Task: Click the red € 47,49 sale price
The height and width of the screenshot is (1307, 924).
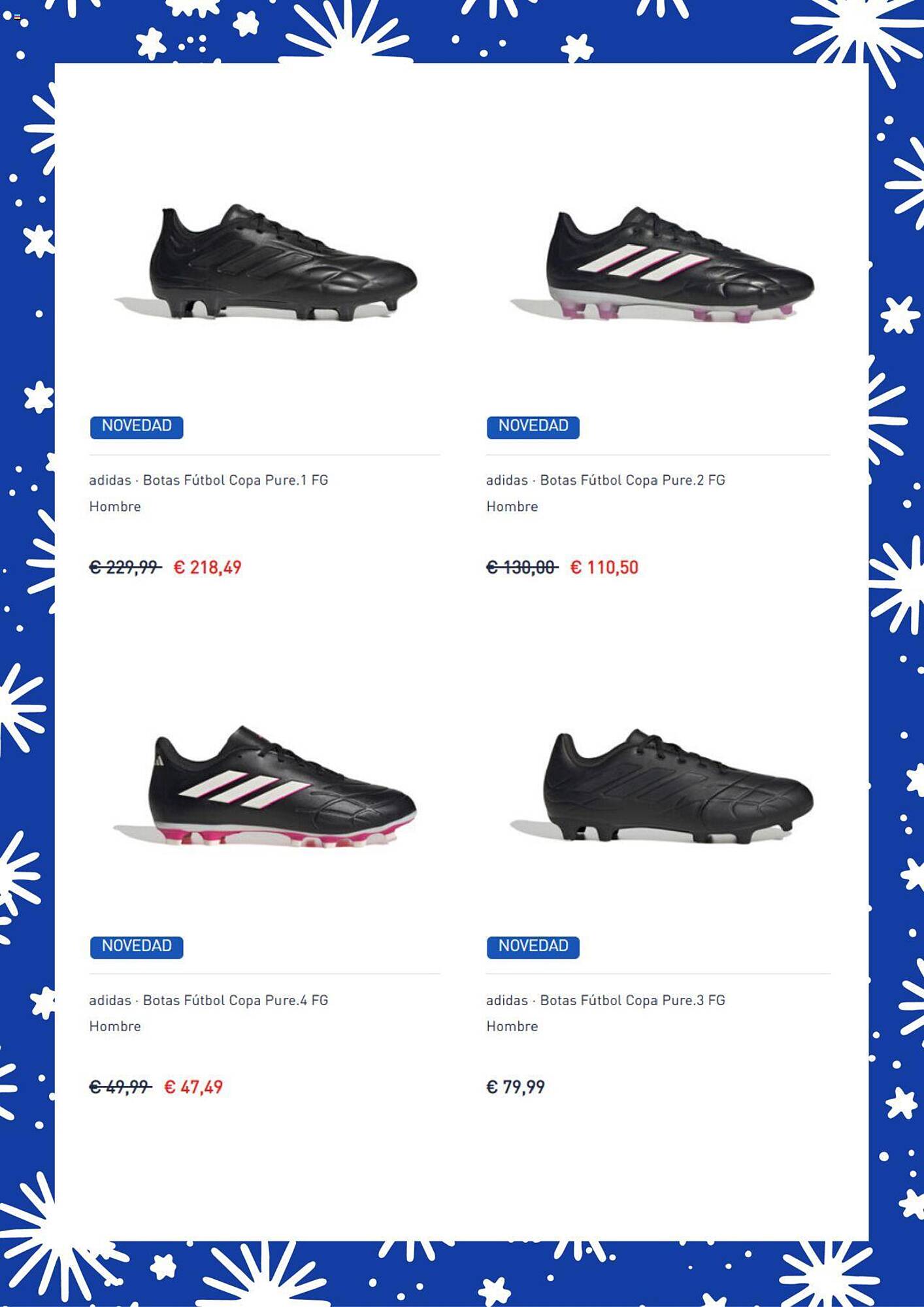Action: pos(193,1087)
